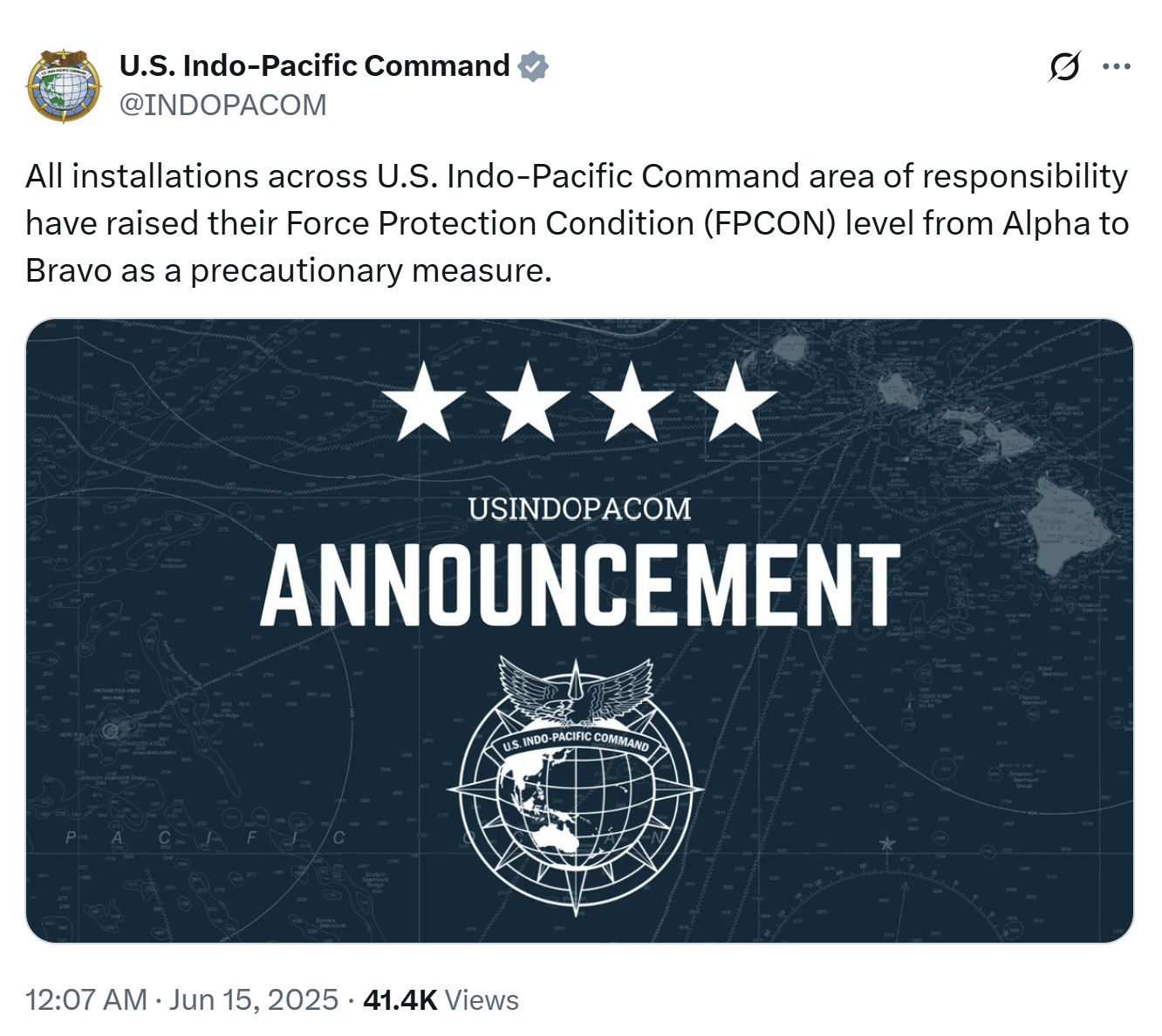The width and height of the screenshot is (1162, 1036).
Task: Click the Jun 15, 2025 date
Action: pos(253,999)
